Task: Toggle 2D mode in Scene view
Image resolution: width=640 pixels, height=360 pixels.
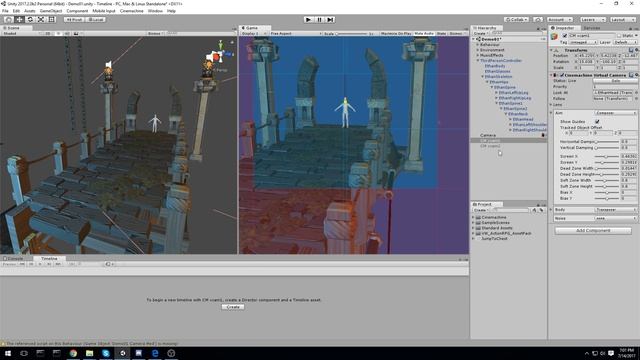Action: (x=48, y=33)
